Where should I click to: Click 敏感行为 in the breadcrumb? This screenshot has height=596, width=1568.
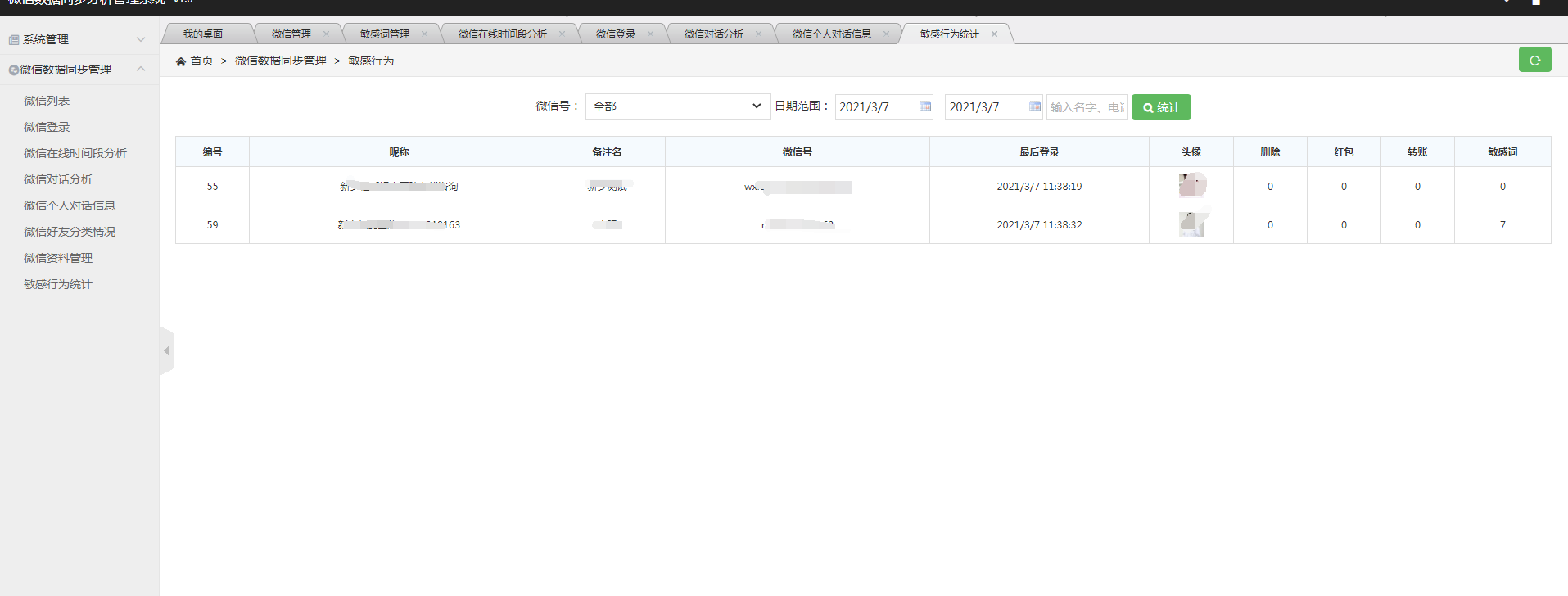(x=371, y=61)
